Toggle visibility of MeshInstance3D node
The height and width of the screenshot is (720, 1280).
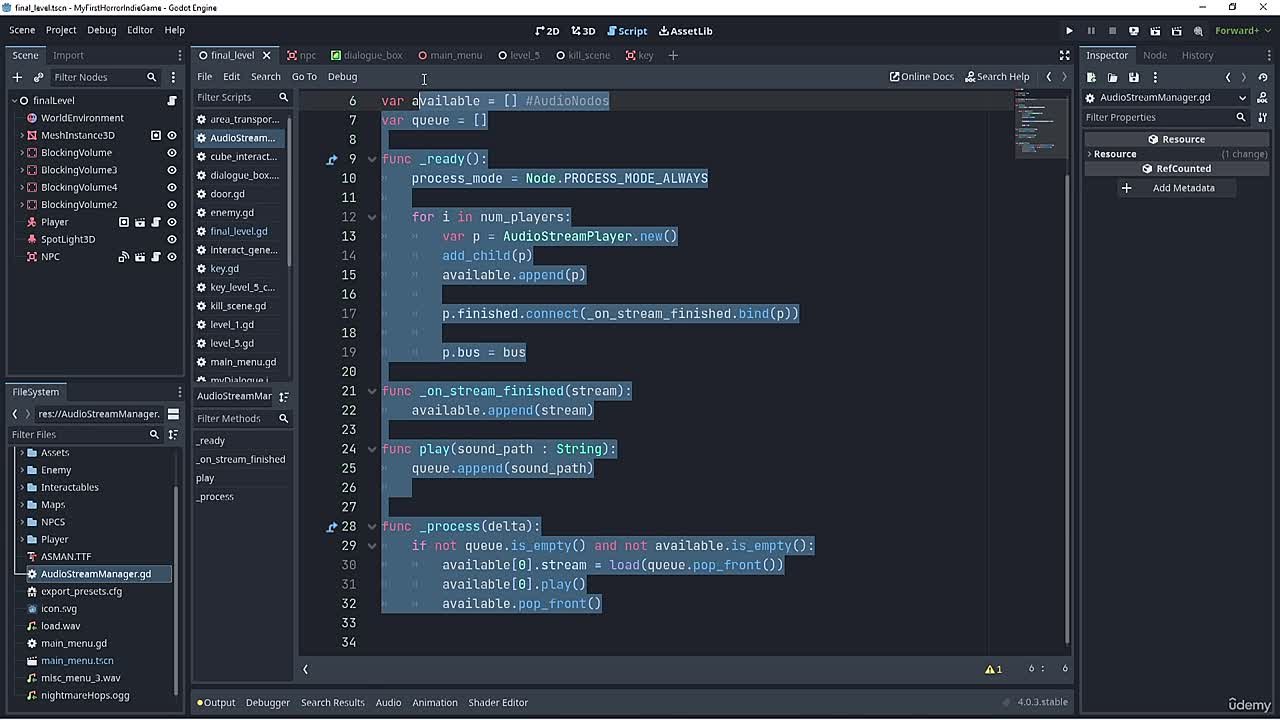click(172, 135)
